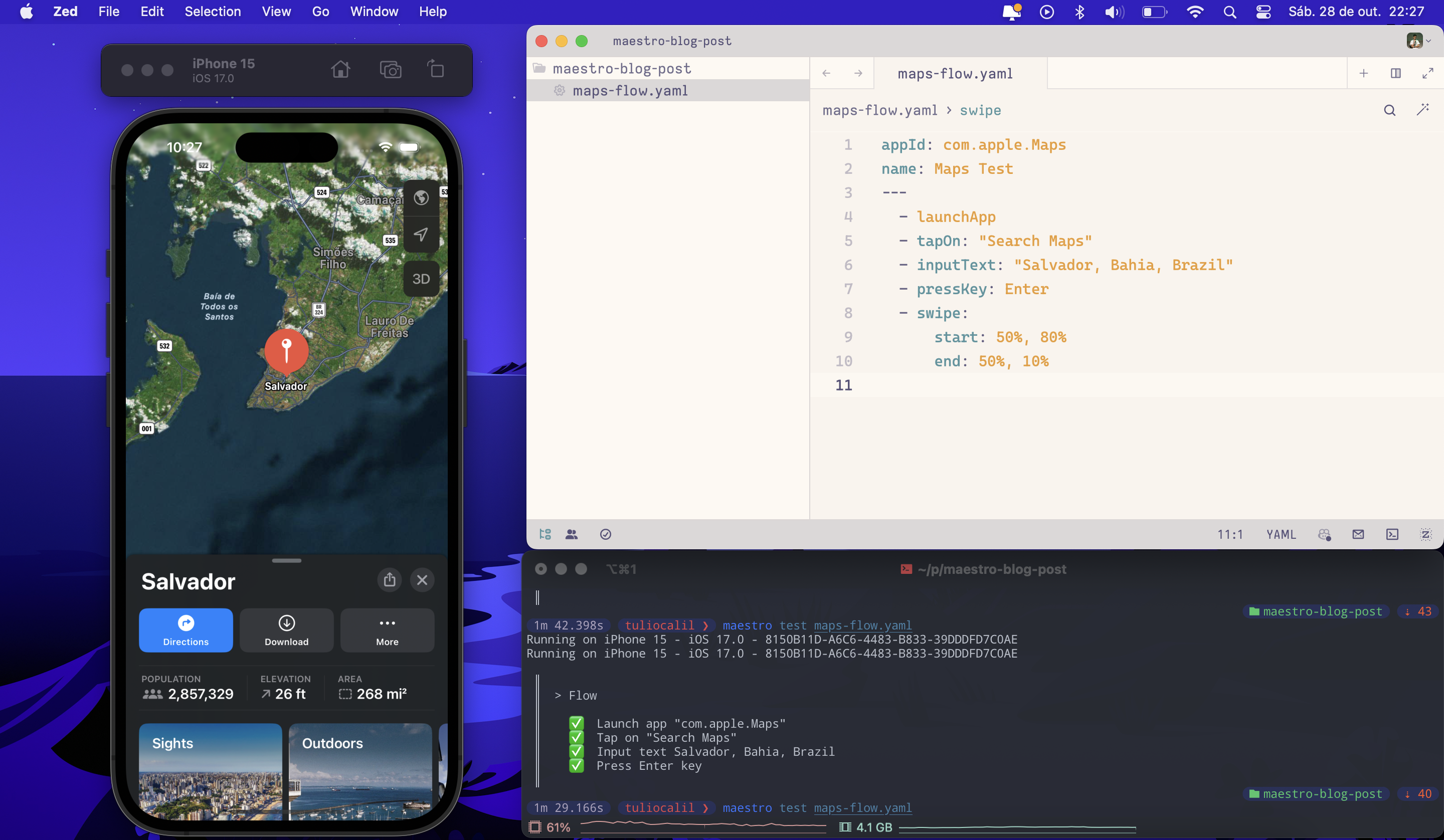The width and height of the screenshot is (1444, 840).
Task: Open the Sights guide thumbnail
Action: 210,771
